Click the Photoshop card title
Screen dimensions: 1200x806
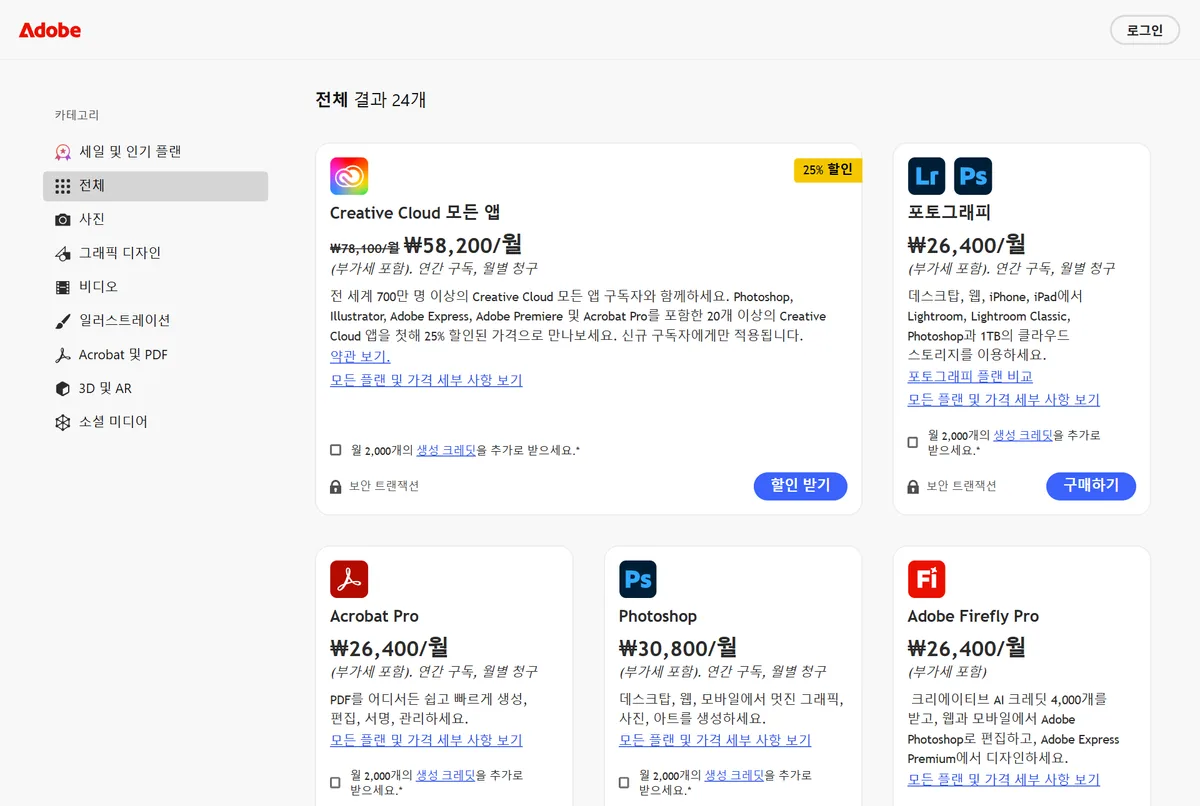658,616
